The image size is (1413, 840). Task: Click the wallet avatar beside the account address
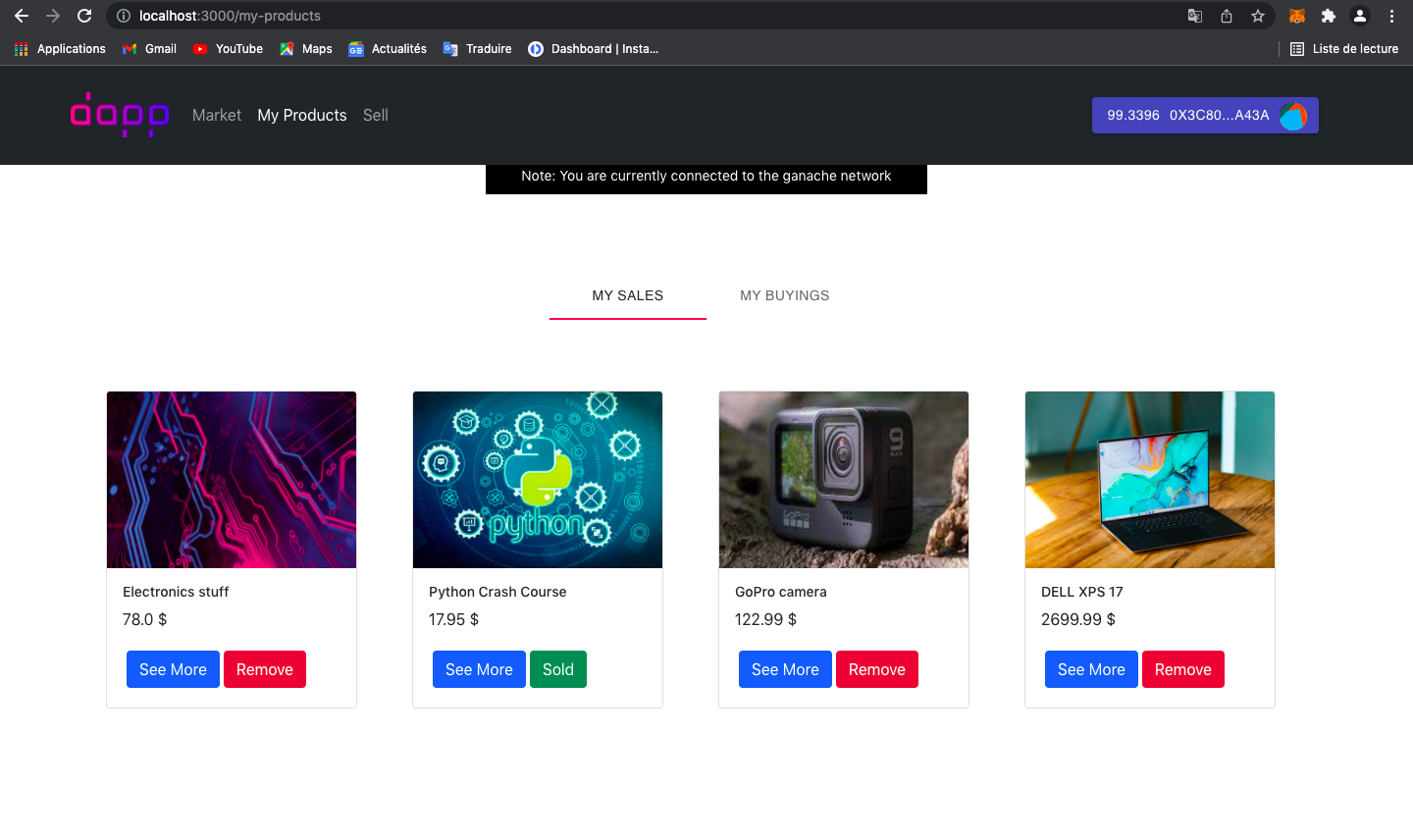point(1293,115)
